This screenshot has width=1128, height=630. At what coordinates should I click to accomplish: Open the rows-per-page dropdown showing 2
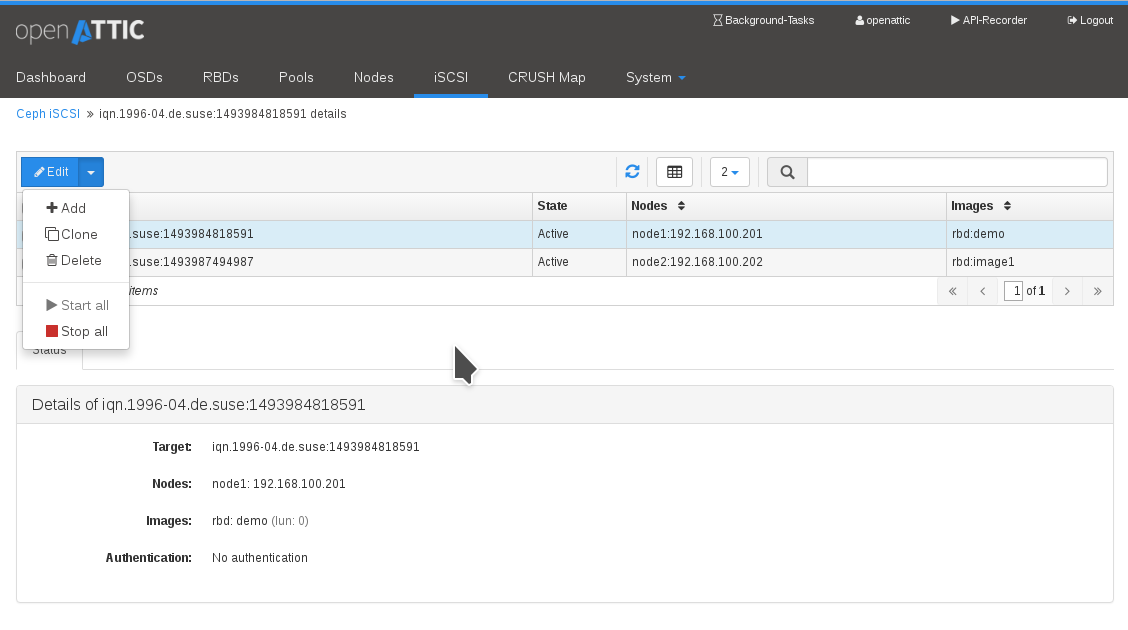730,172
